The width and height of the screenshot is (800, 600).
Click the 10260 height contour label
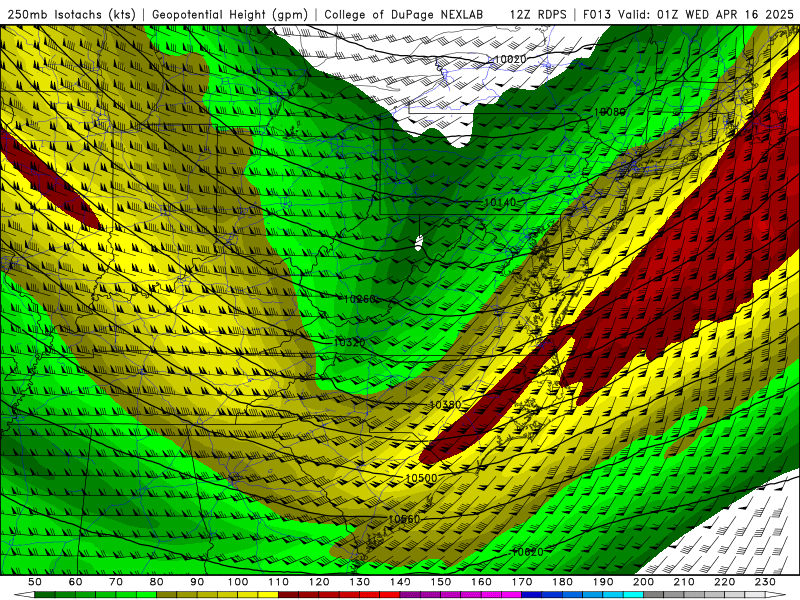(360, 299)
